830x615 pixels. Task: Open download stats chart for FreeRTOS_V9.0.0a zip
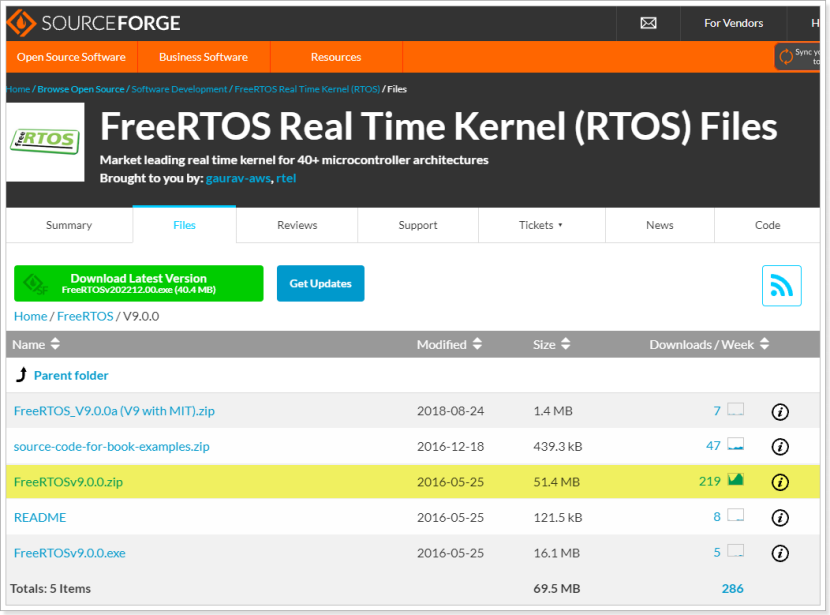[x=735, y=409]
